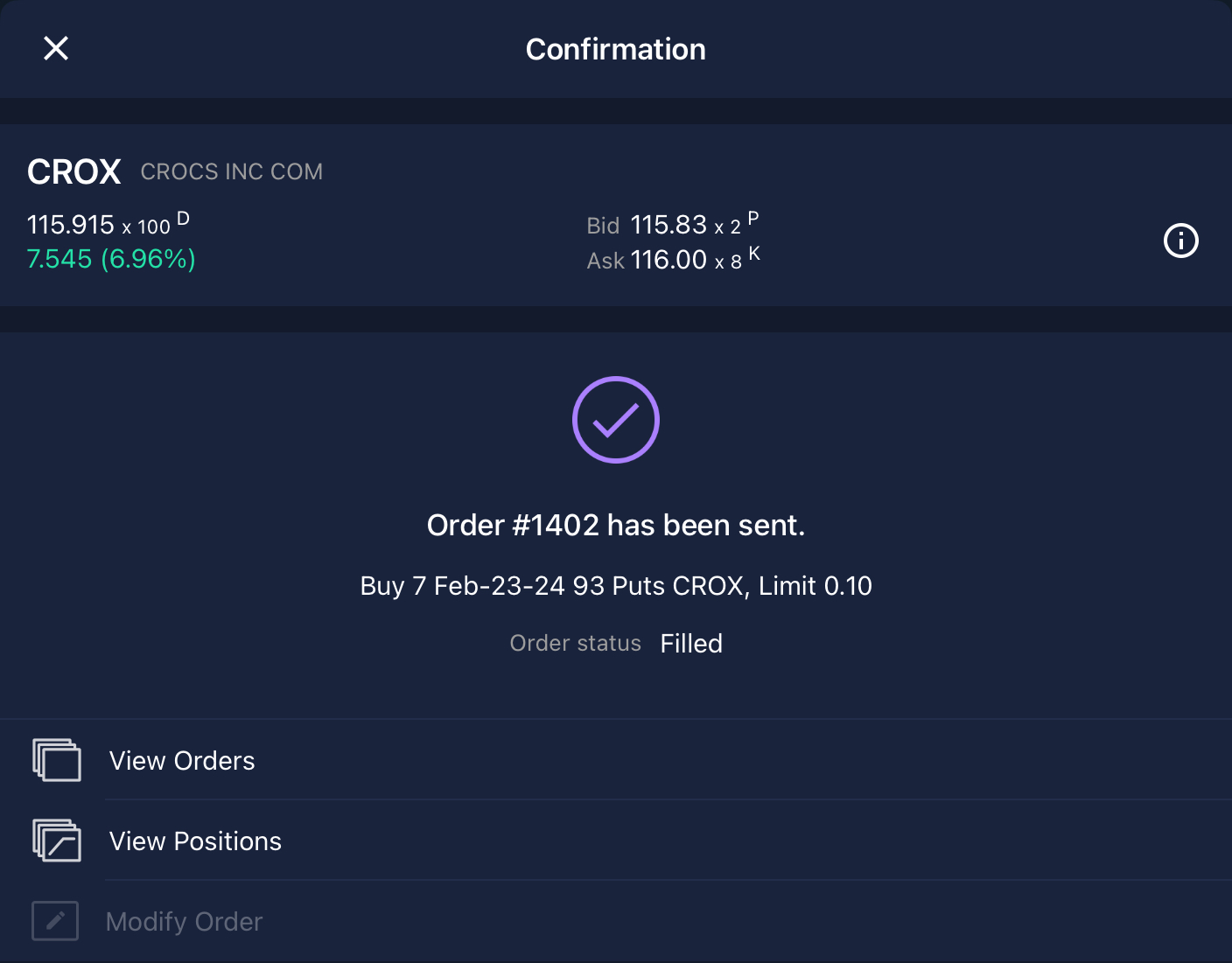
Task: Open the info circle icon for CROX
Action: pyautogui.click(x=1180, y=241)
